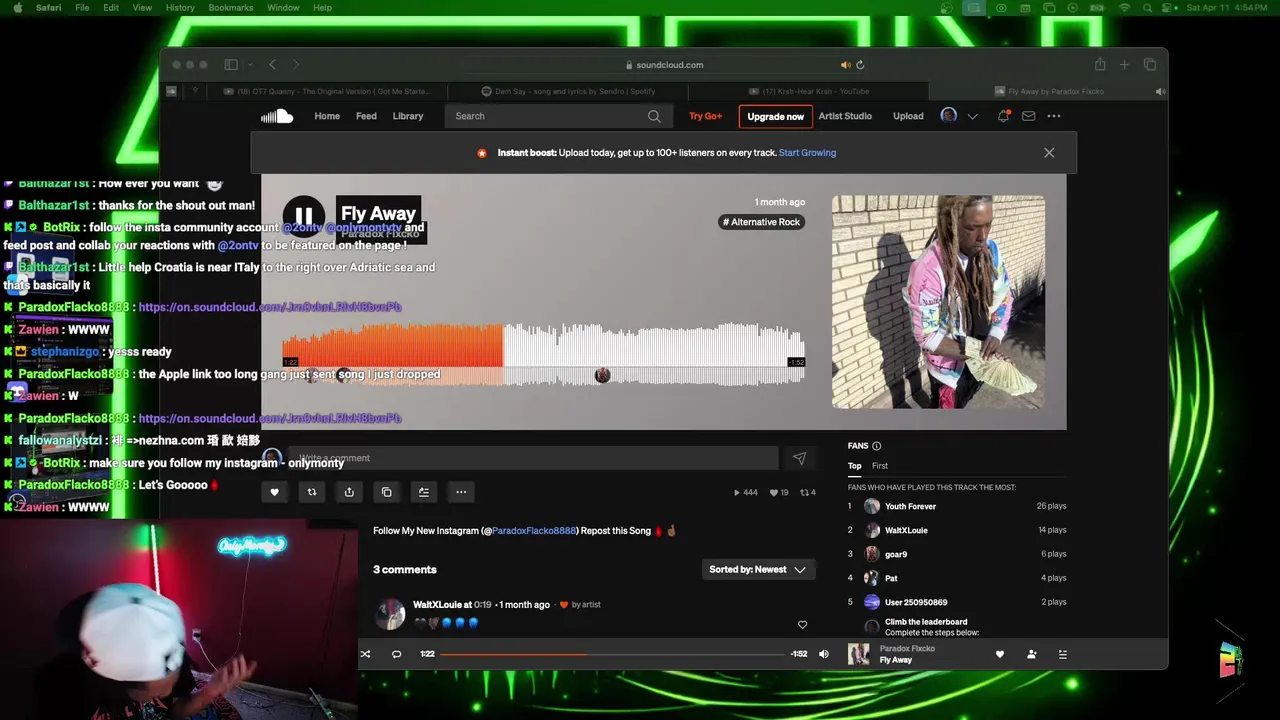Viewport: 1280px width, 720px height.
Task: Open User 250950869 fan profile
Action: [916, 603]
